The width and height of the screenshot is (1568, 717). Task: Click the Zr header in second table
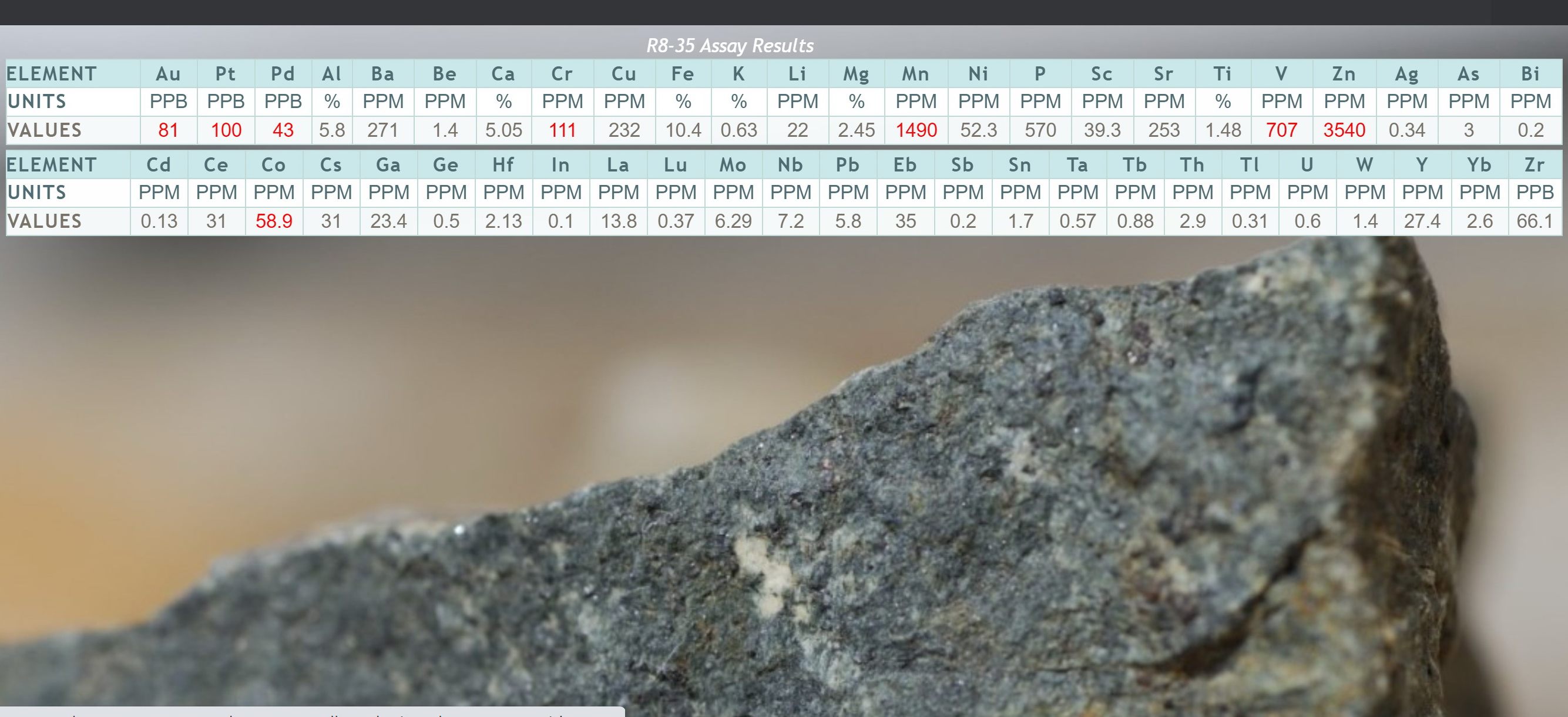click(x=1534, y=165)
